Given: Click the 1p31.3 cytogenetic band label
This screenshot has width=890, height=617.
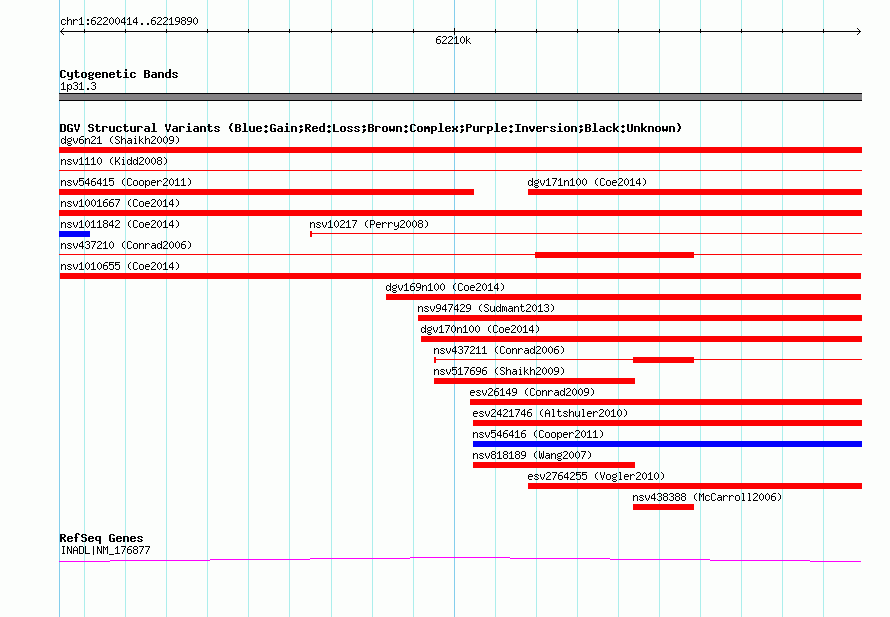Looking at the screenshot, I should coord(78,86).
